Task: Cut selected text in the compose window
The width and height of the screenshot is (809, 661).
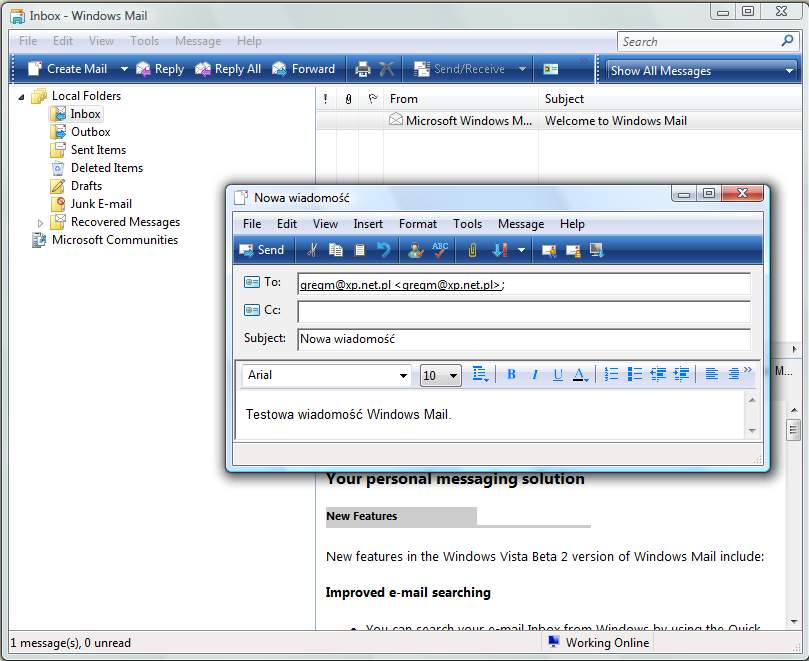Action: click(x=312, y=250)
